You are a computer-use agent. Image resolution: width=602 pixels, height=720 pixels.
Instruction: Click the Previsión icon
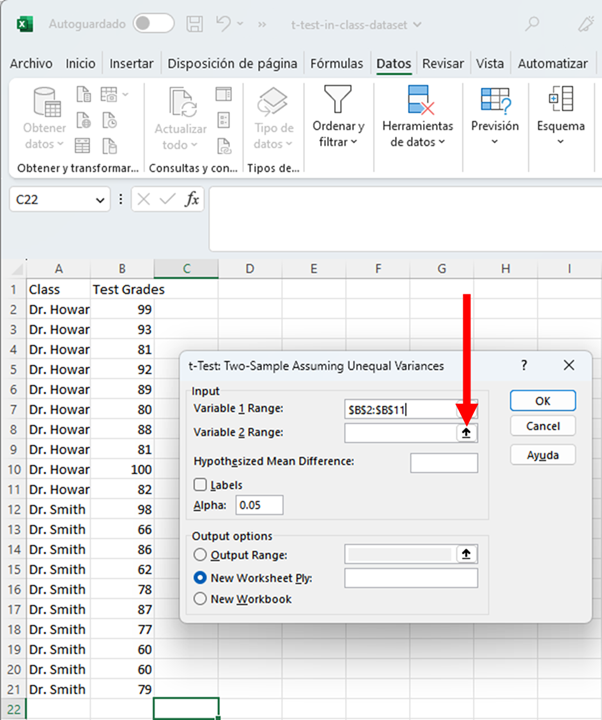495,100
